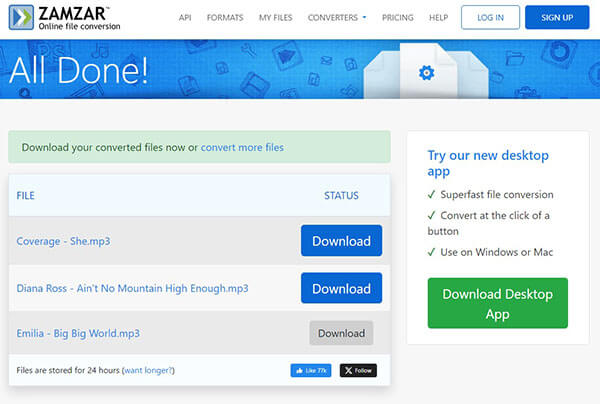Click the Zamzar logo icon
The height and width of the screenshot is (404, 600).
click(x=21, y=17)
